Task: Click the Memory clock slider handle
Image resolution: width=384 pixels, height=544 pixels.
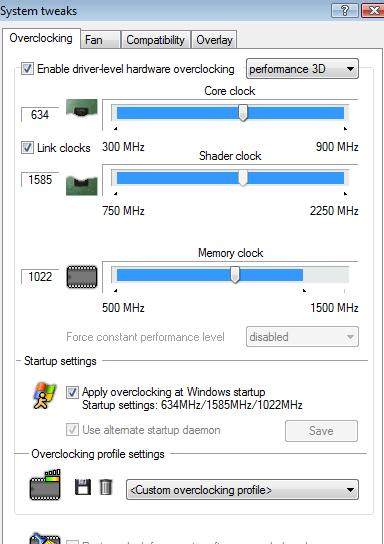Action: tap(235, 275)
